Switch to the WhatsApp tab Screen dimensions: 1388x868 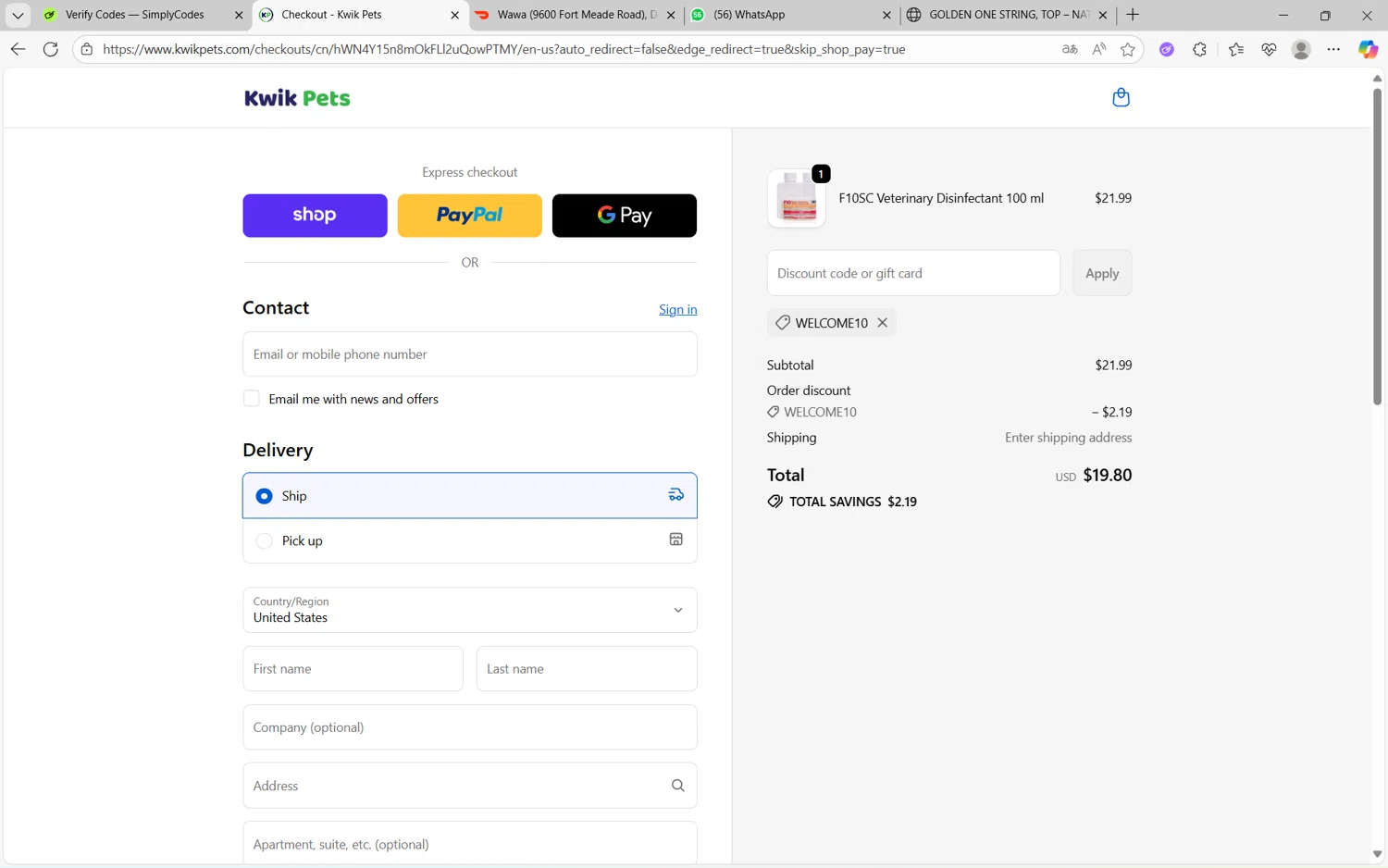click(x=791, y=15)
